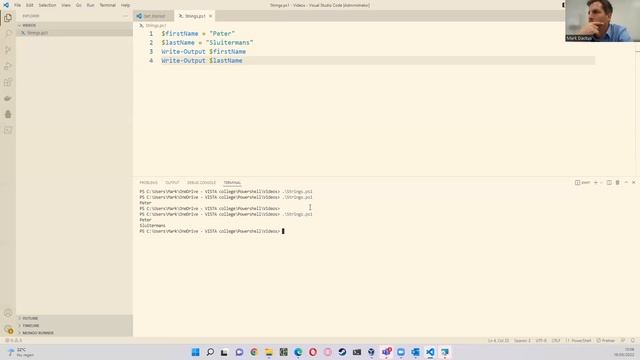Click the Strings.ps1 breadcrumb
Screen dimensions: 640x360
(x=156, y=25)
